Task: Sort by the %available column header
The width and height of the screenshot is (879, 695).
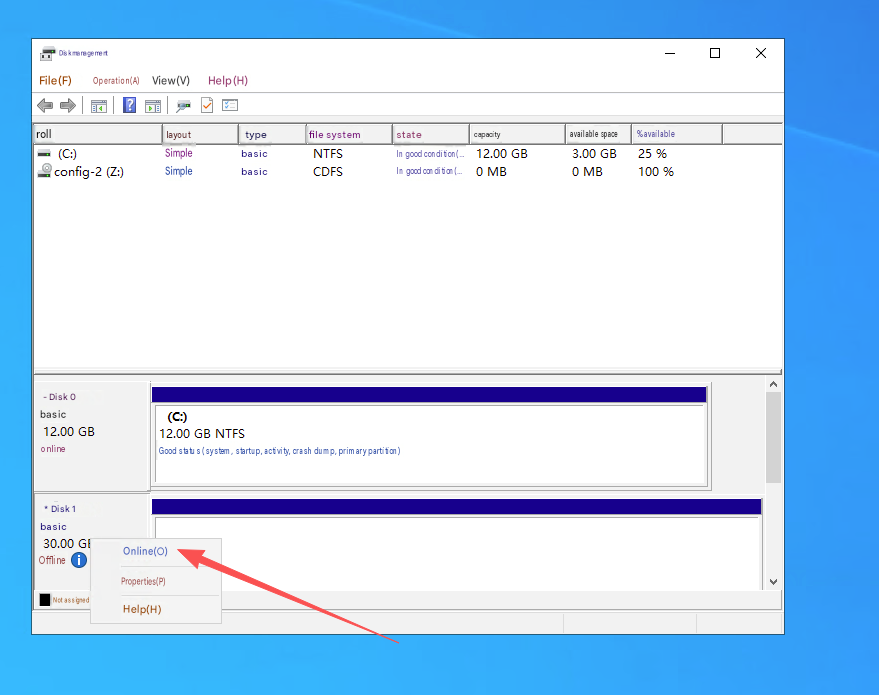Action: tap(677, 135)
